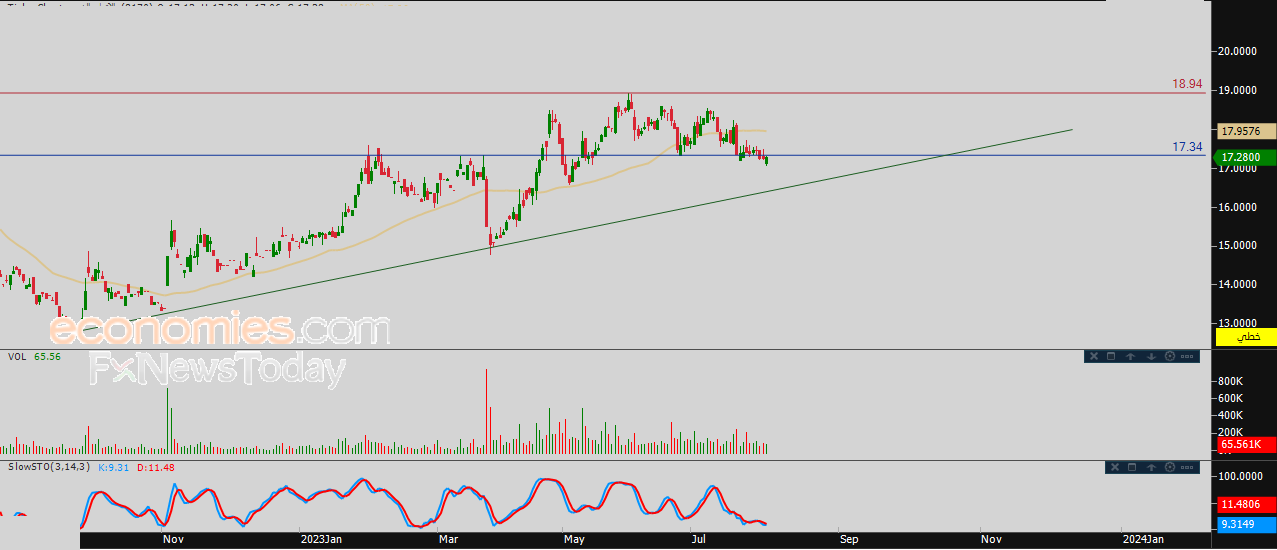
Task: Maximize the SlowSTO indicator panel
Action: pos(1132,467)
